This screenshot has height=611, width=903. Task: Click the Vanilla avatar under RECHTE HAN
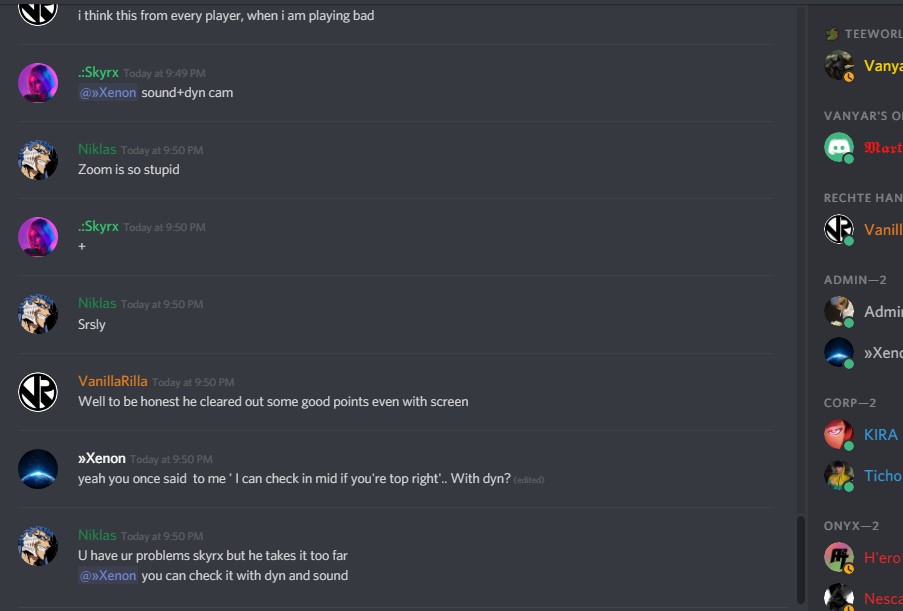click(x=839, y=229)
